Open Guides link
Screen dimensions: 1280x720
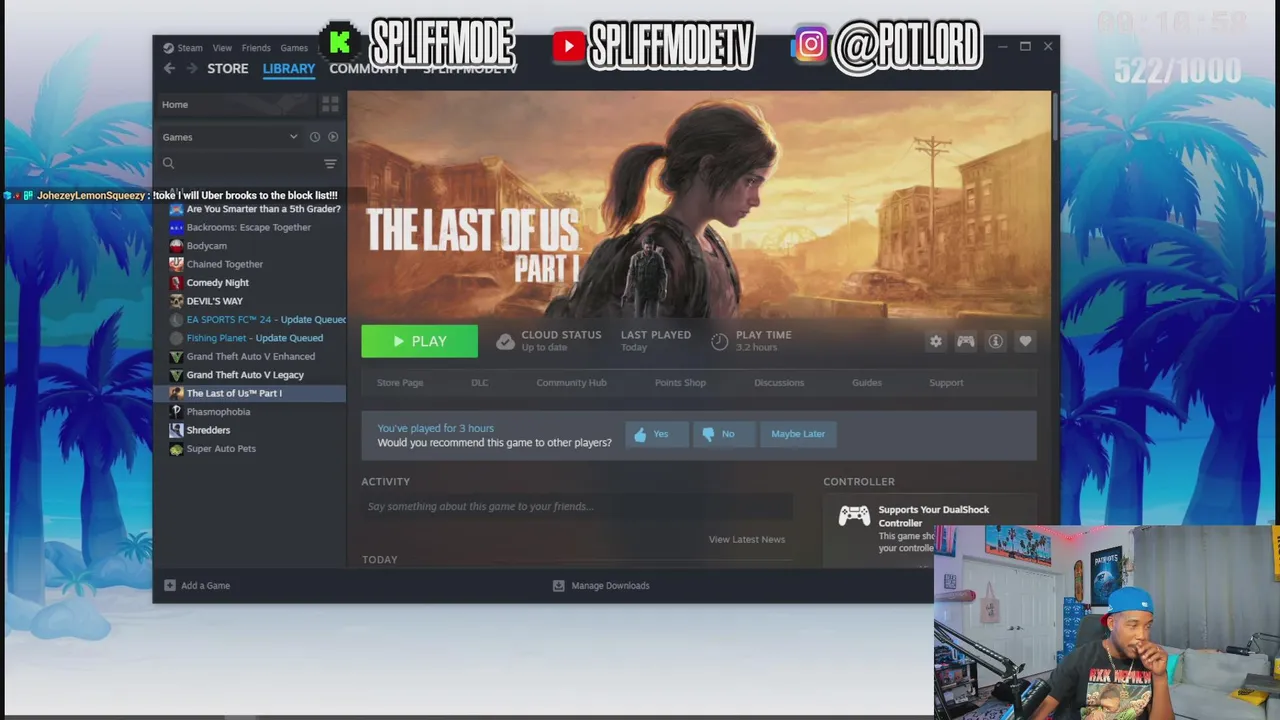point(867,383)
